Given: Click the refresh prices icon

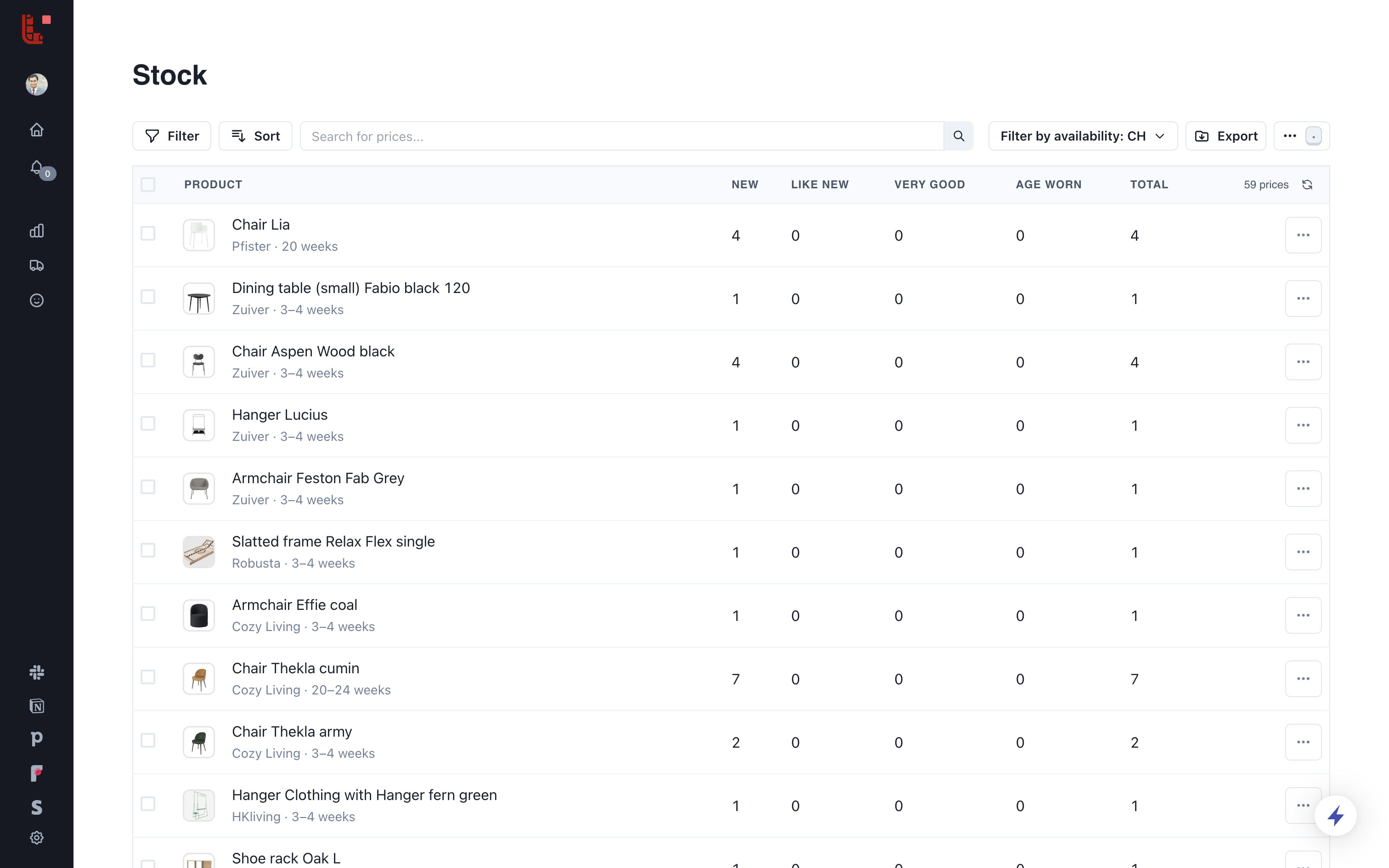Looking at the screenshot, I should click(x=1307, y=185).
